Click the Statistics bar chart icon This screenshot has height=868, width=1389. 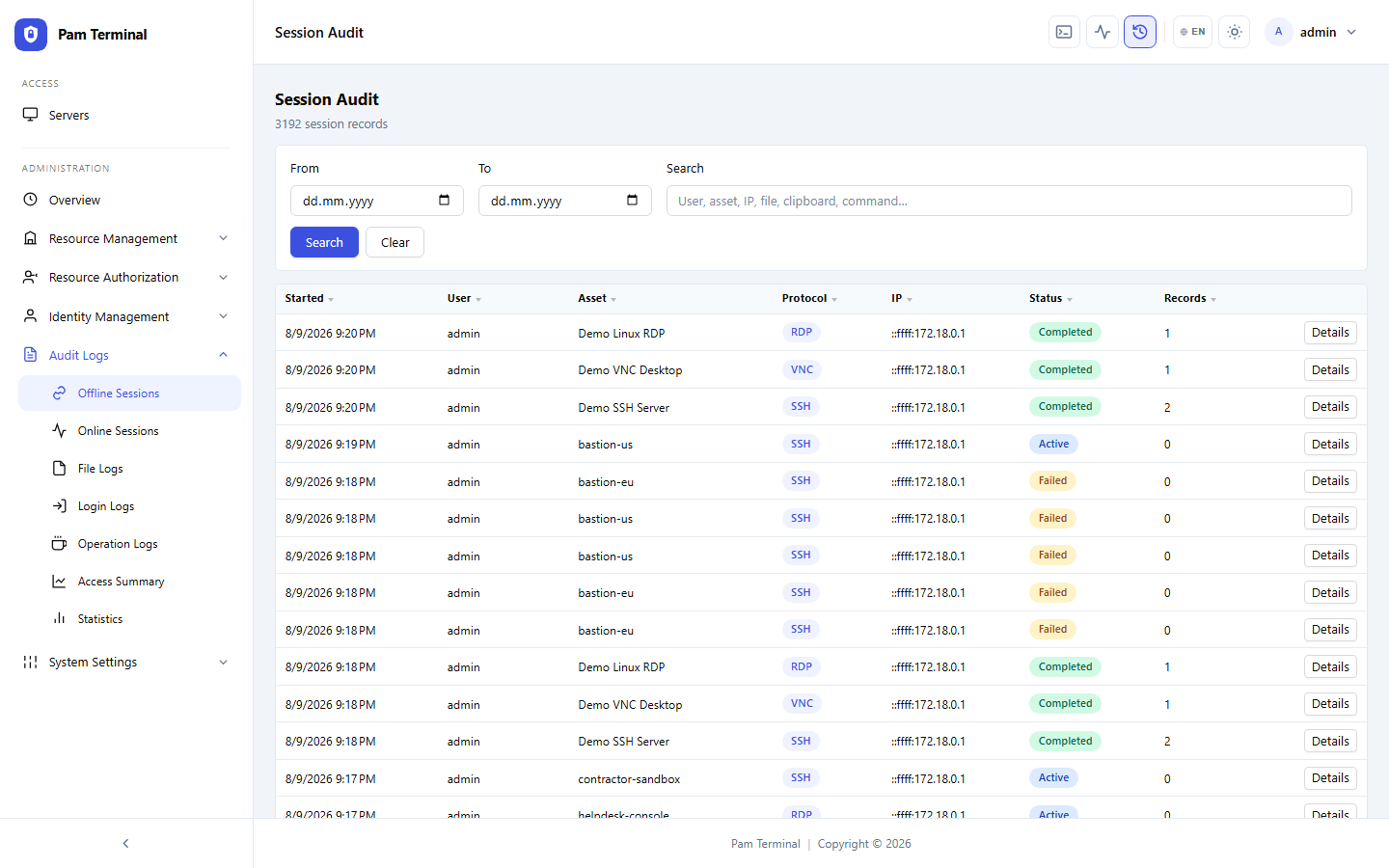click(60, 619)
